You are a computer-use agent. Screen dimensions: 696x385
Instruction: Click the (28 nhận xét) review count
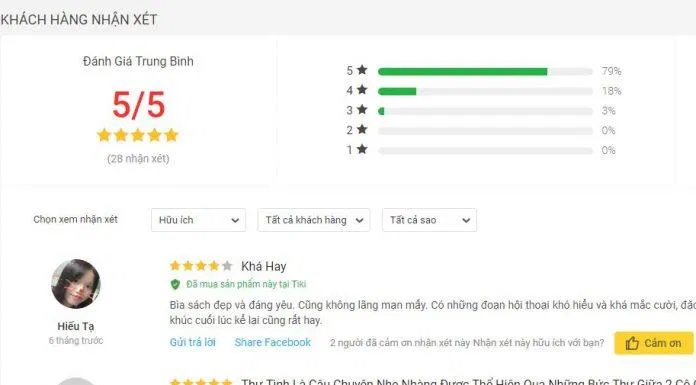click(138, 159)
